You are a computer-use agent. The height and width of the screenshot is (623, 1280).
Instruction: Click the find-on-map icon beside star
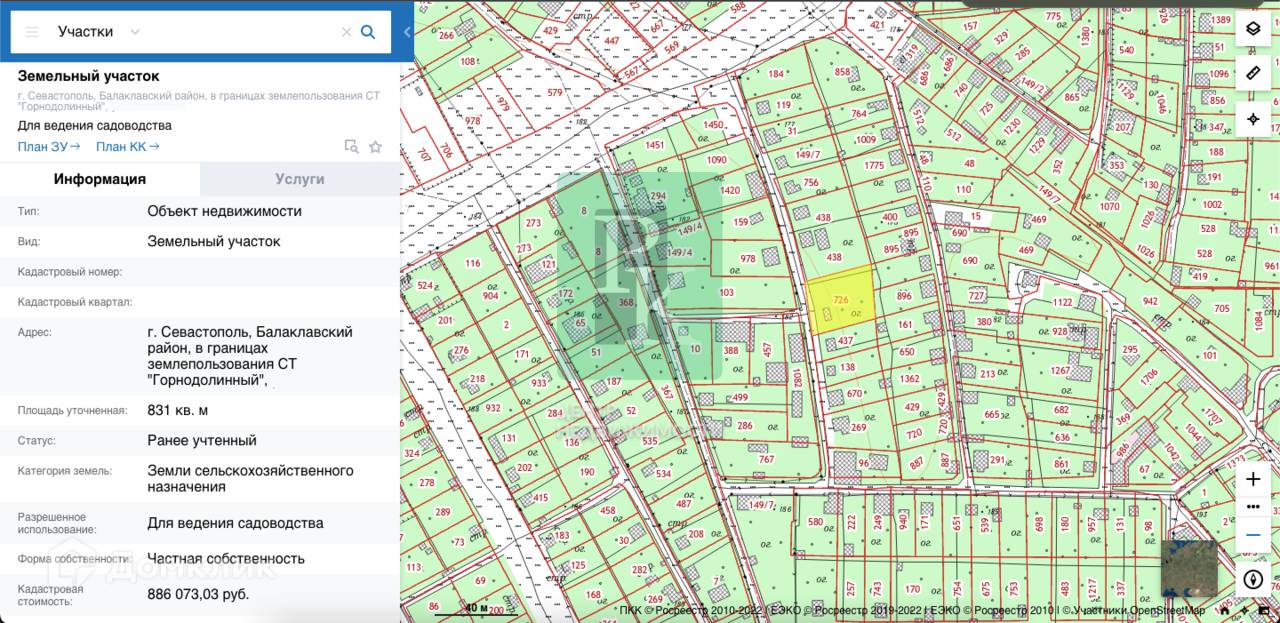click(351, 147)
